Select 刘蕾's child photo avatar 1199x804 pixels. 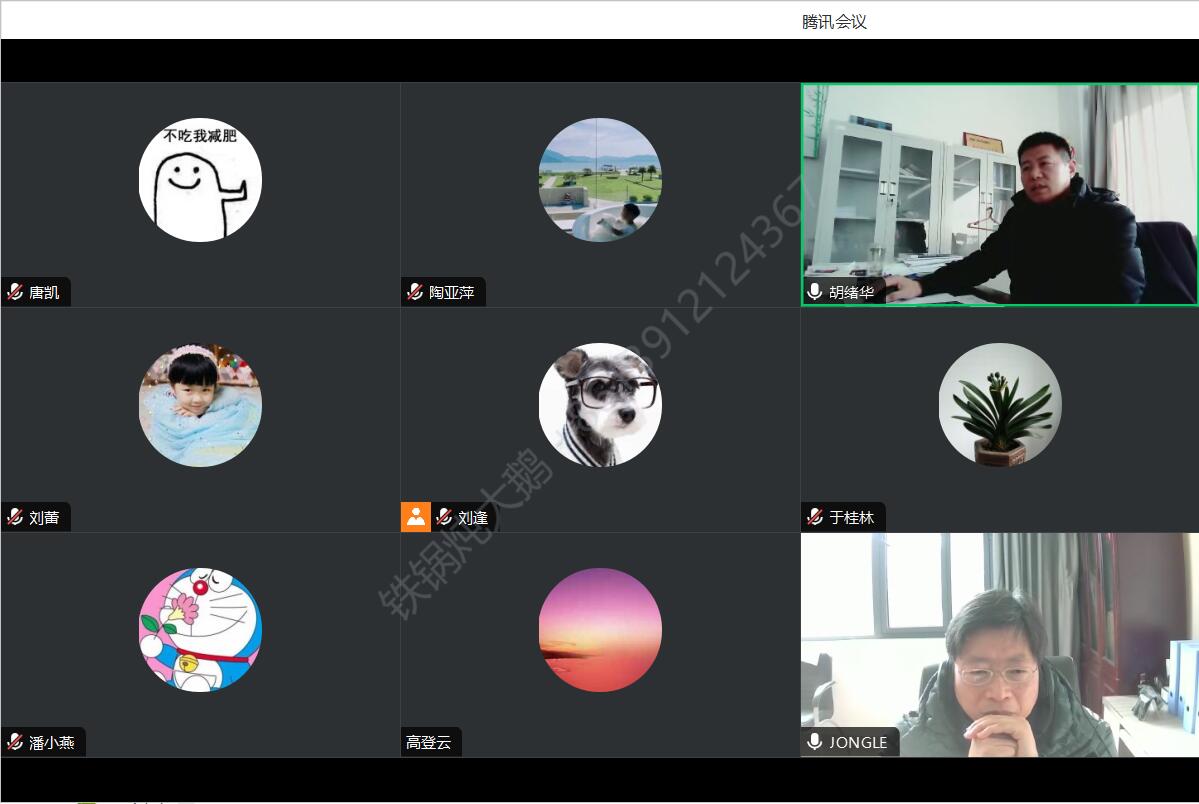[200, 405]
